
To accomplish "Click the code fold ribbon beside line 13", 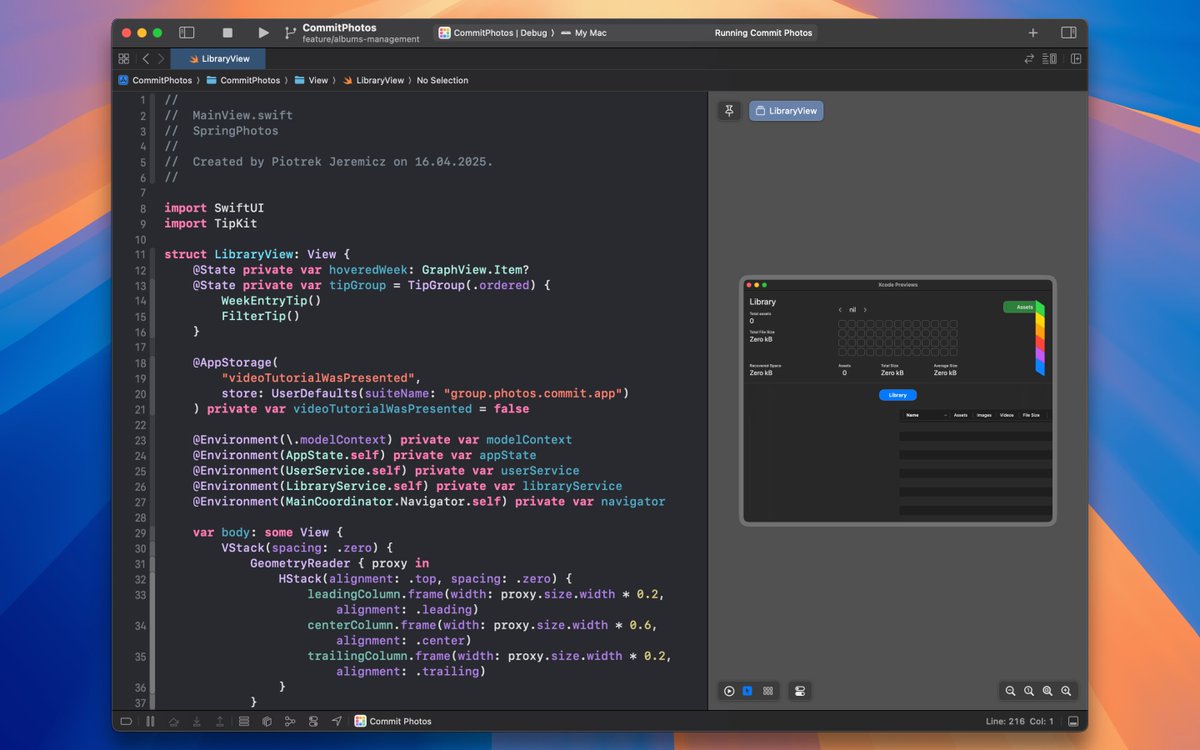I will (x=153, y=285).
